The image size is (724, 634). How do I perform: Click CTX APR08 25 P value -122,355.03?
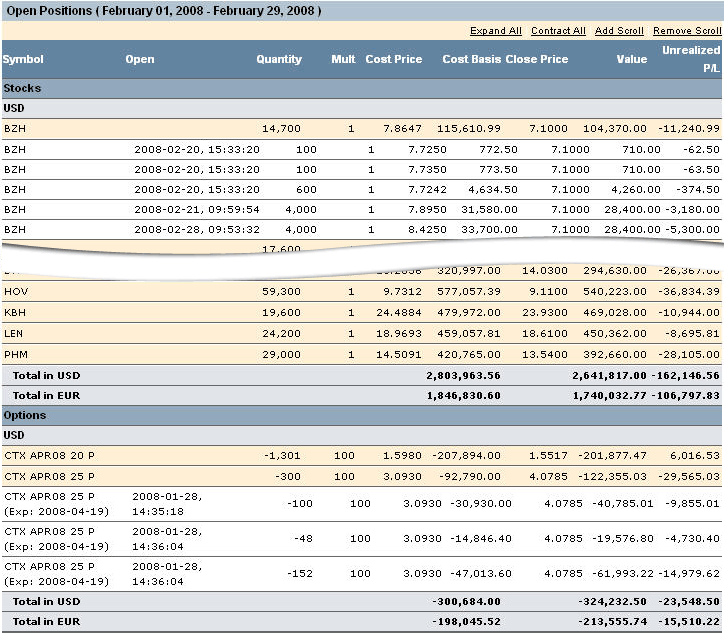pyautogui.click(x=612, y=477)
